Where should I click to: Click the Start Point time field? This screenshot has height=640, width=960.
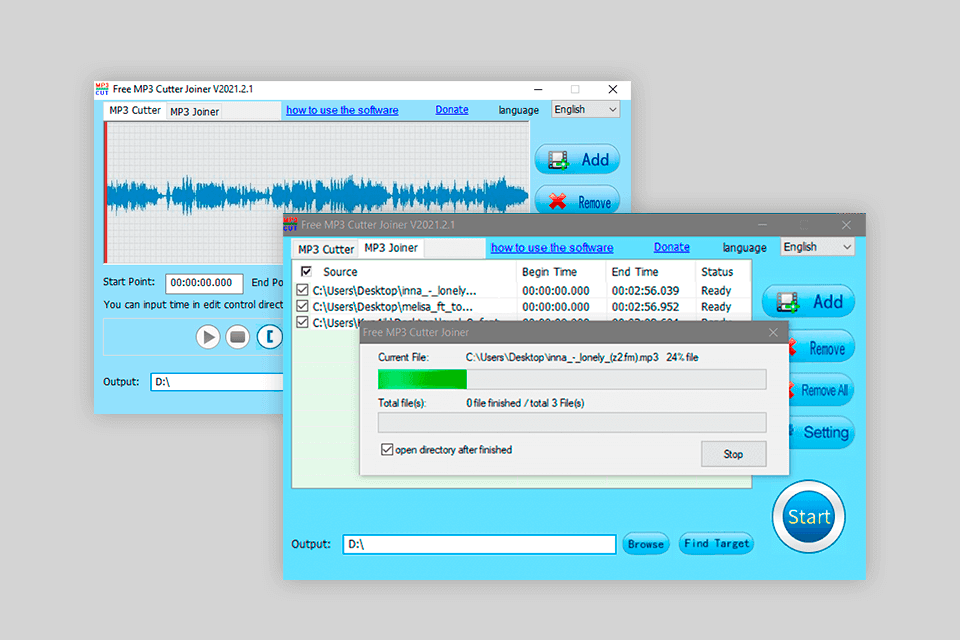(x=204, y=283)
